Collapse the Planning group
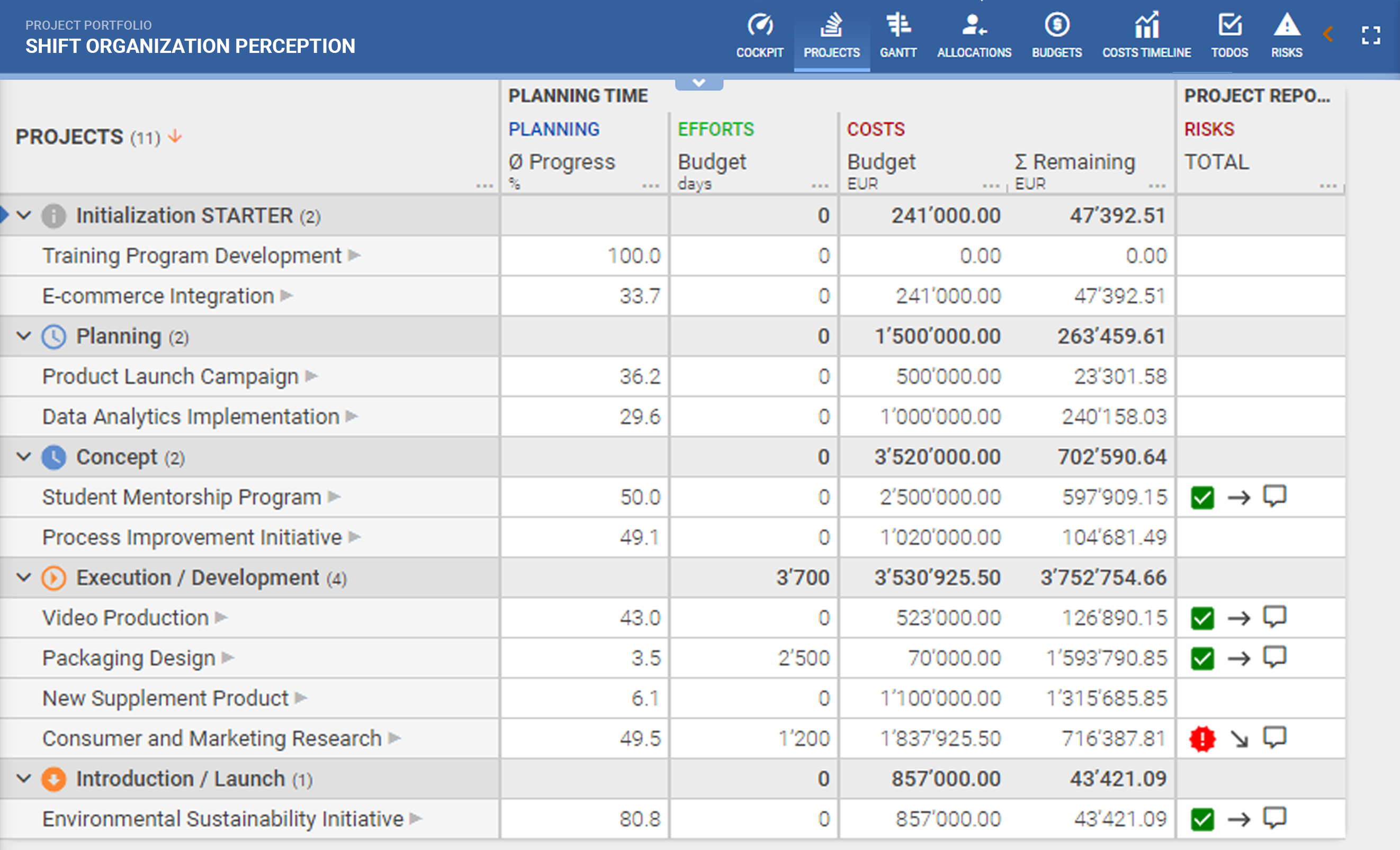 tap(24, 336)
